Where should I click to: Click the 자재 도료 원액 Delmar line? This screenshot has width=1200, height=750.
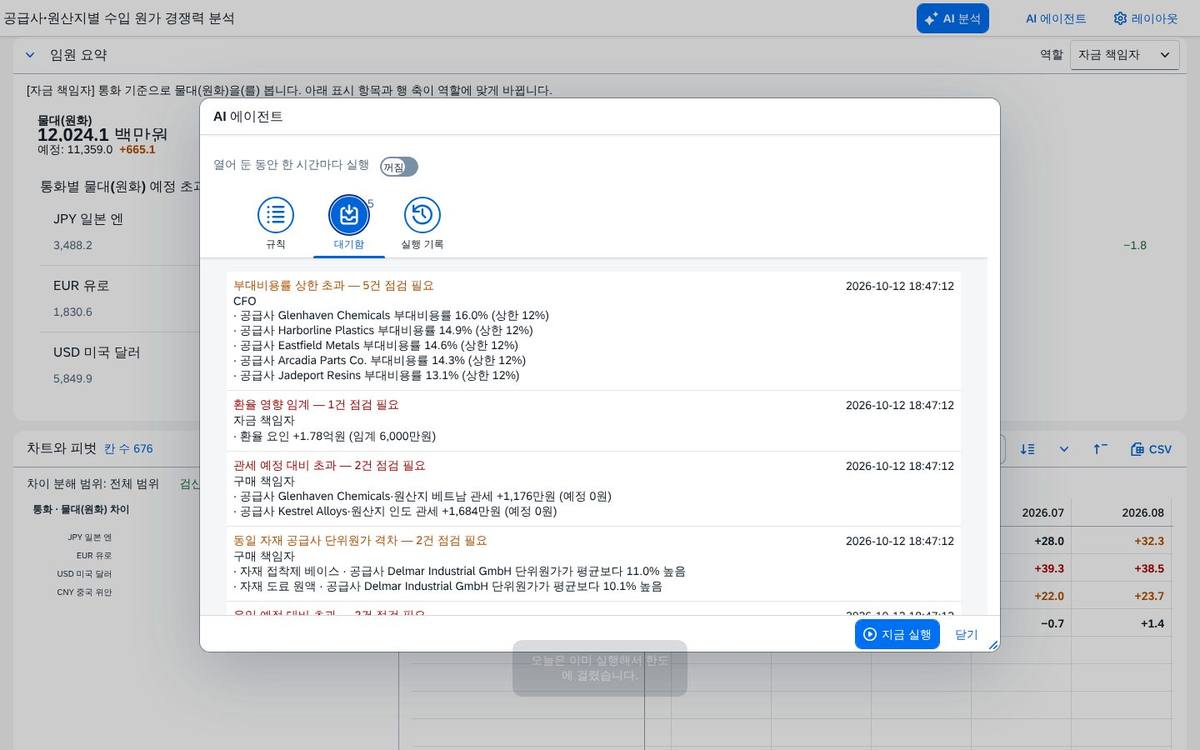point(447,586)
